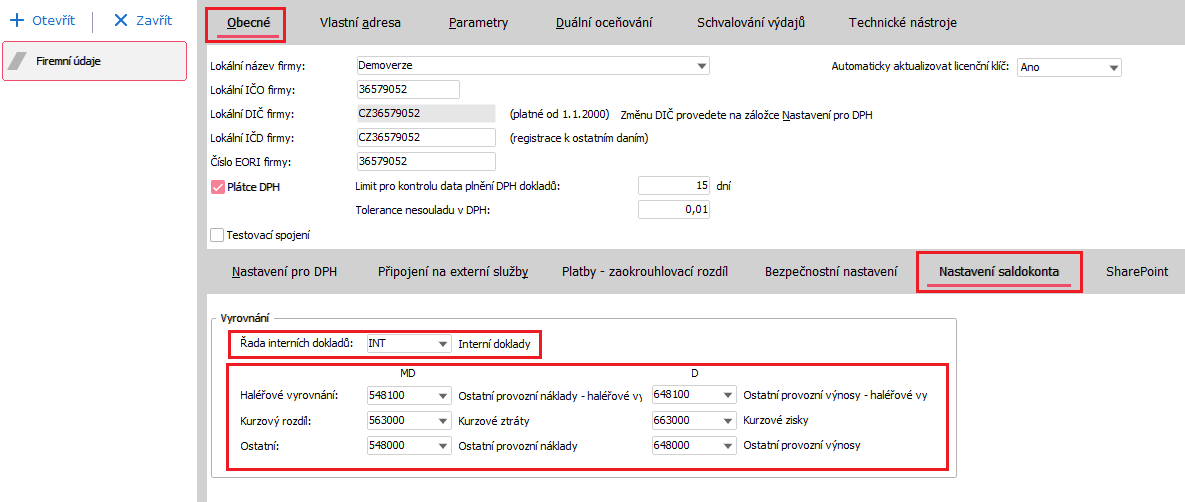
Task: Open the SharePoint subtab
Action: (x=1137, y=271)
